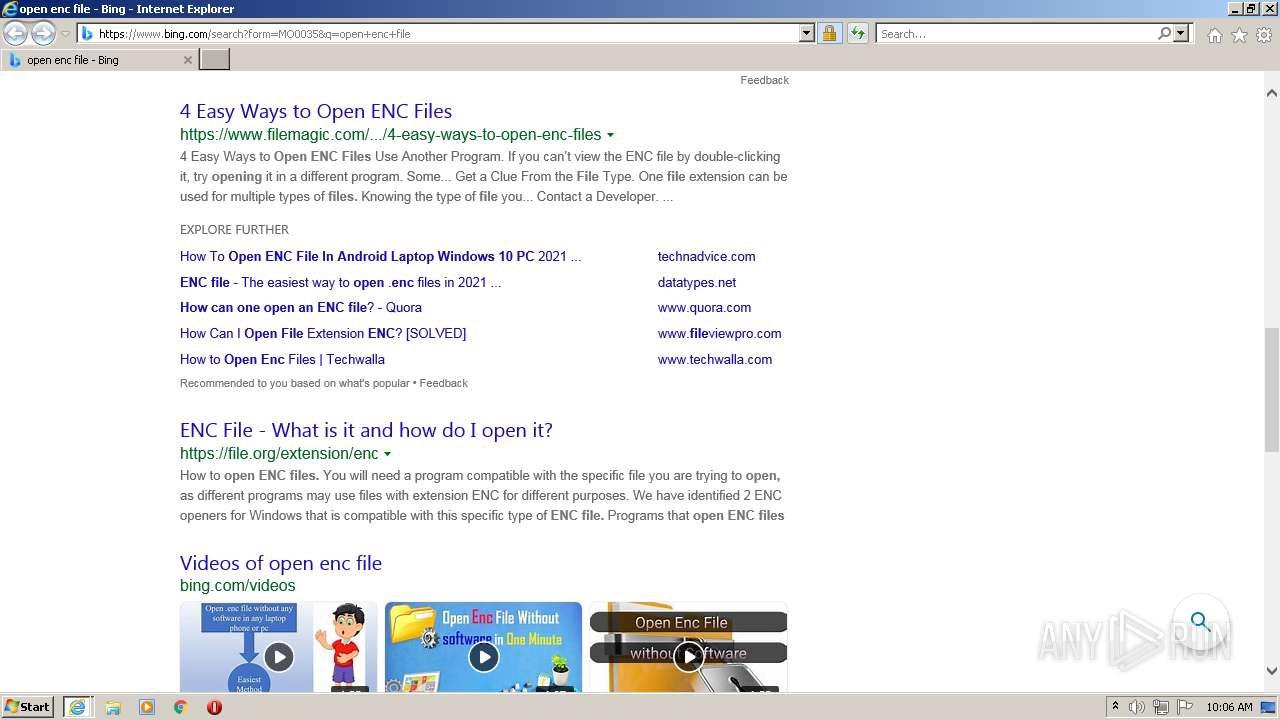Open the bing.com/videos link
The width and height of the screenshot is (1280, 720).
238,586
